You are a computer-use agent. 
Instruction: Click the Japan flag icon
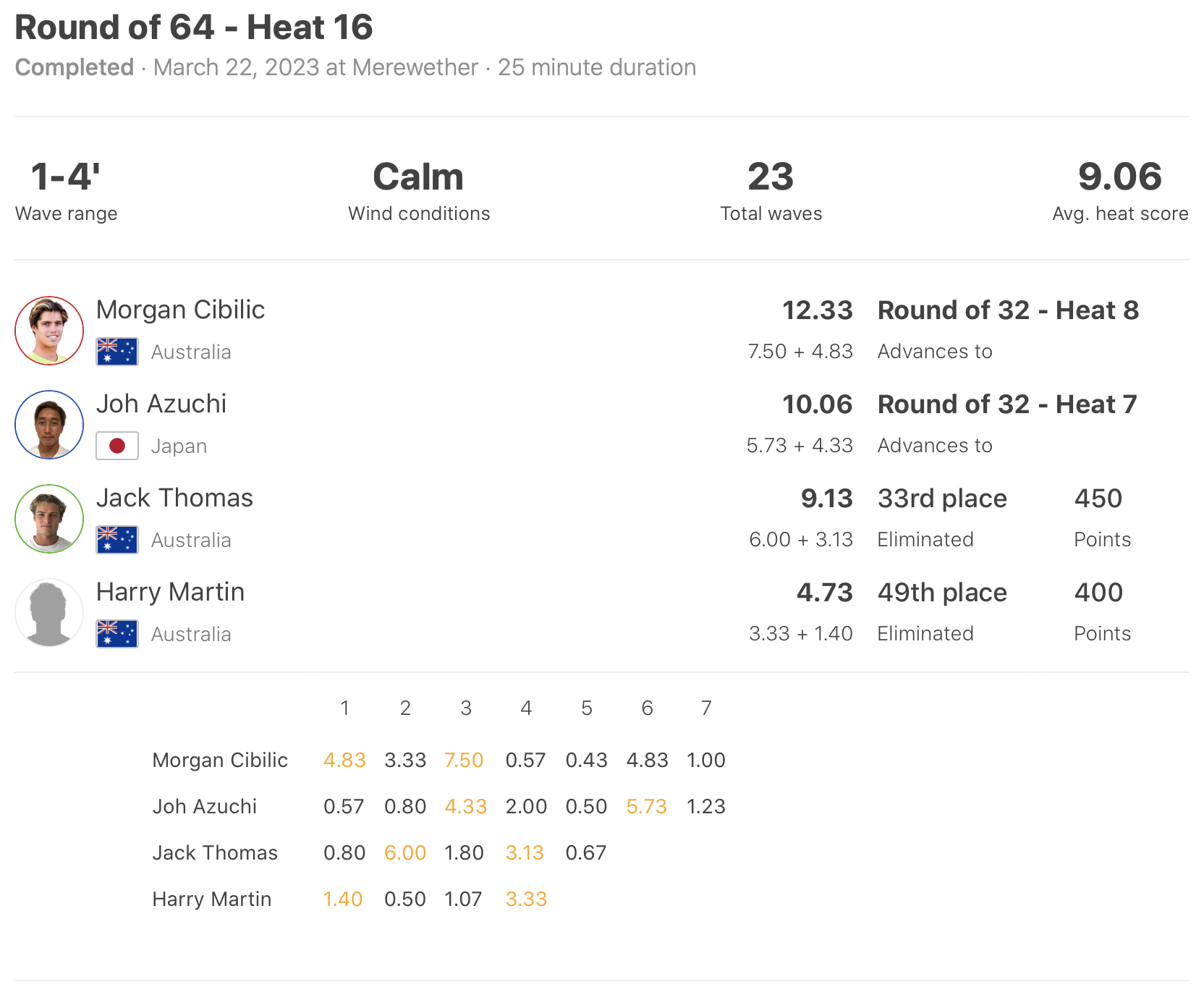tap(117, 446)
